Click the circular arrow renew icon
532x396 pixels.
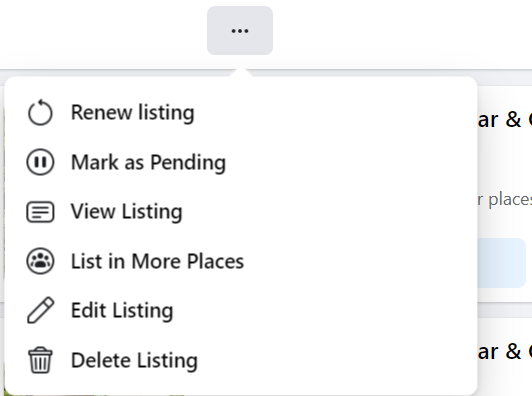(40, 113)
